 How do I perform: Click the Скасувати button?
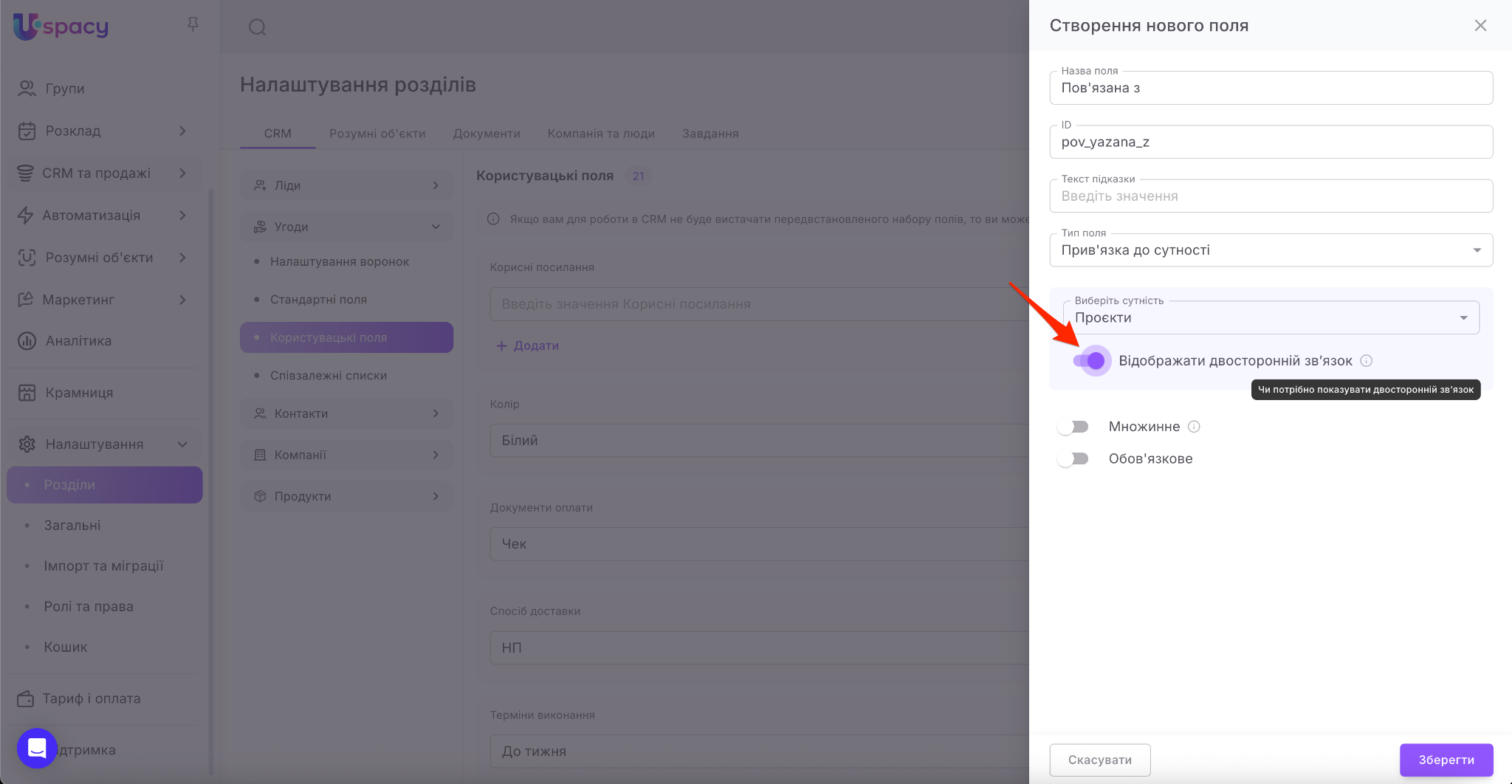[x=1099, y=760]
